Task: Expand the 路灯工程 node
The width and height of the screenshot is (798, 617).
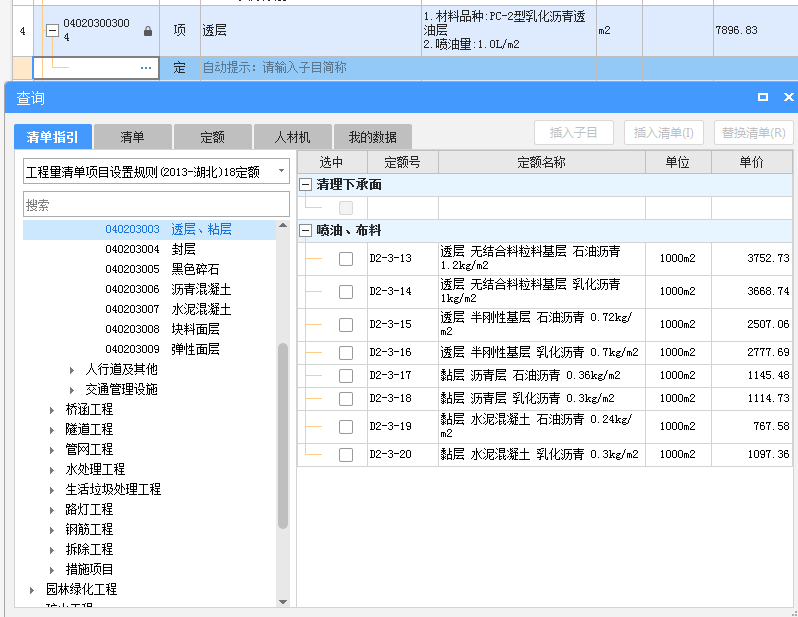Action: [x=52, y=510]
